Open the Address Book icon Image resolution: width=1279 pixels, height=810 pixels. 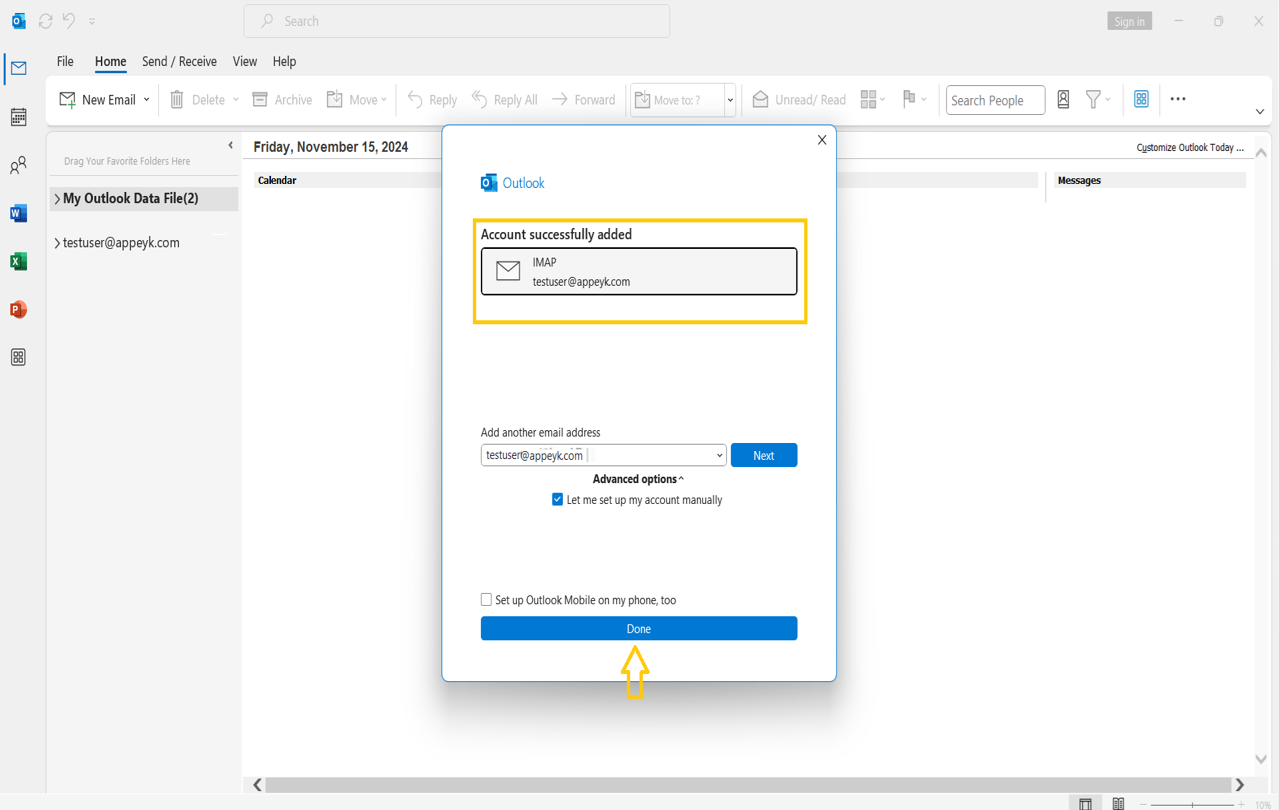coord(1063,99)
